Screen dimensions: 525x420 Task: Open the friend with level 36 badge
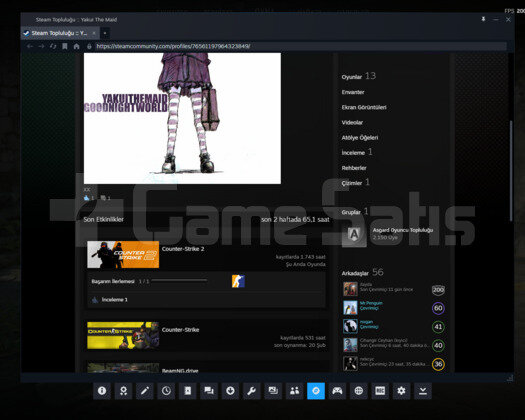coord(394,363)
